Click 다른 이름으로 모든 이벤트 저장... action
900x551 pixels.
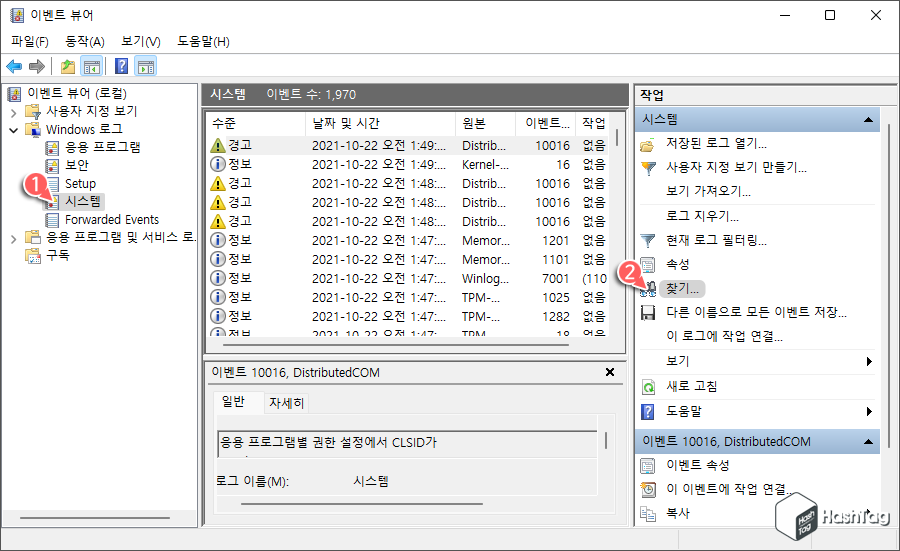756,313
